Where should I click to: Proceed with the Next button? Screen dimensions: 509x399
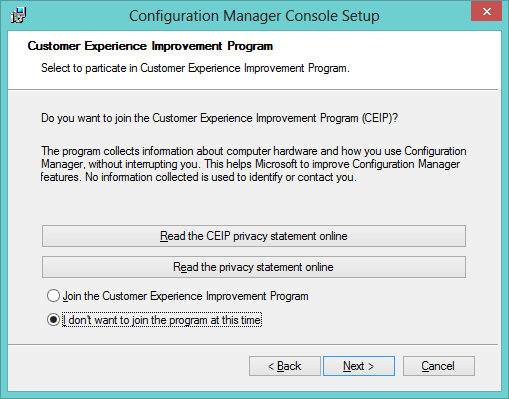pos(359,366)
